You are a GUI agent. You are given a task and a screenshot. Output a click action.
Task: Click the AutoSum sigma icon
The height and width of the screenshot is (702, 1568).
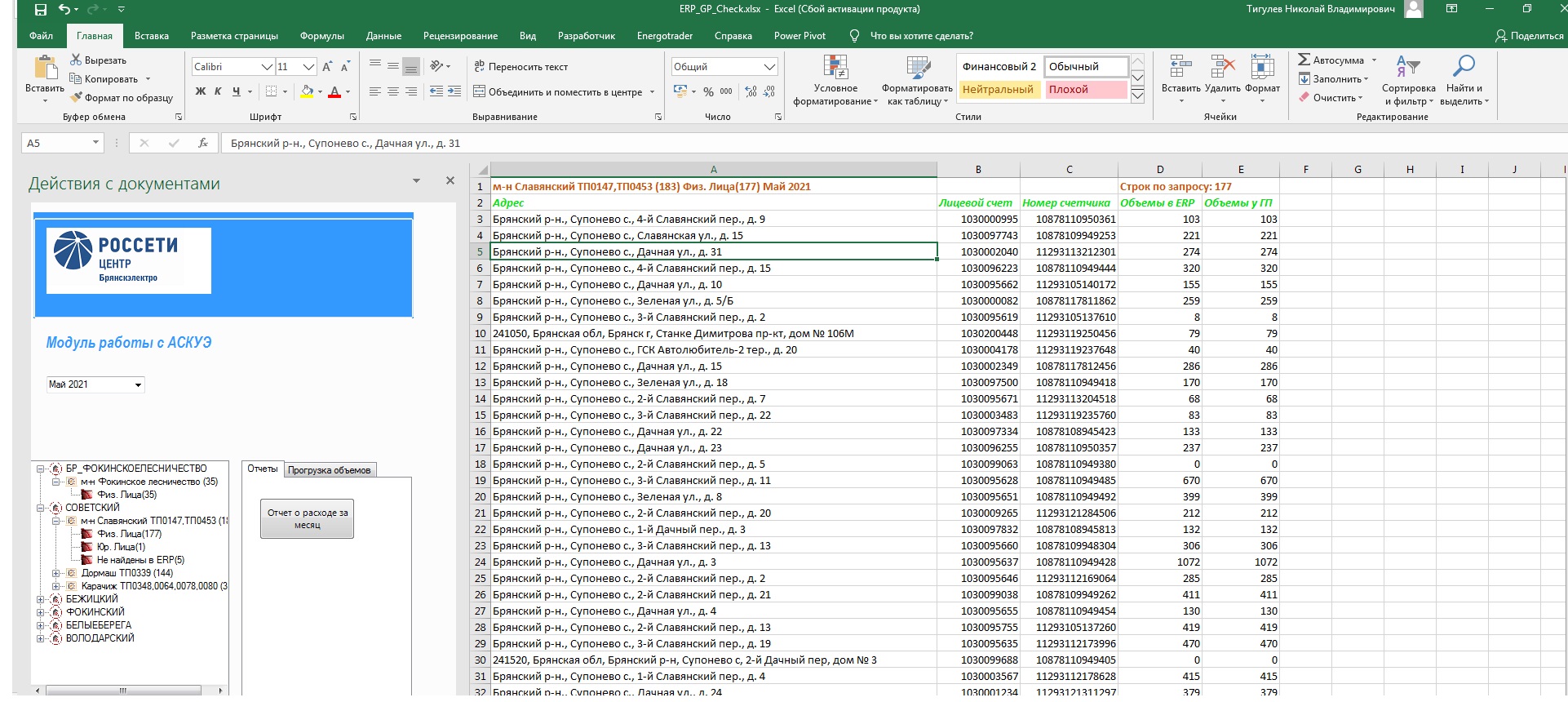pos(1304,60)
